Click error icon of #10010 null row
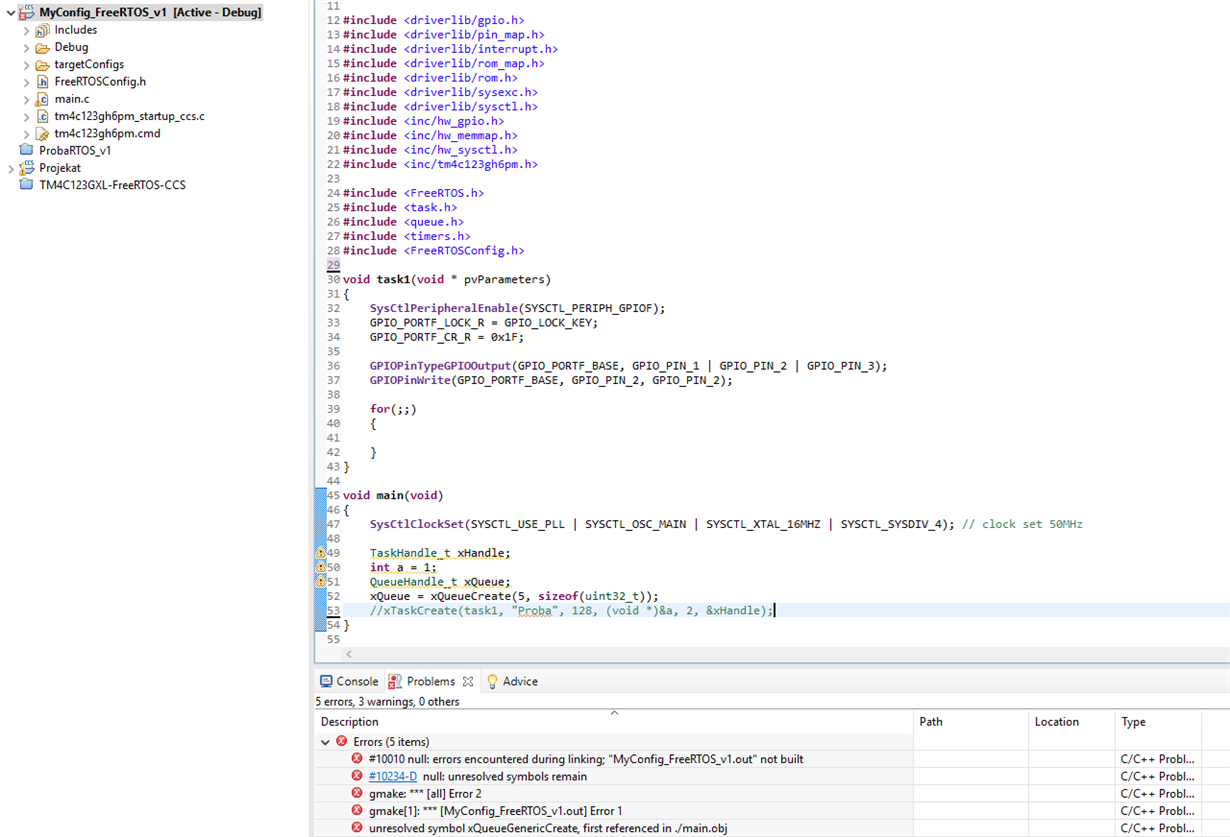Screen dimensions: 1230x837 click(x=357, y=759)
